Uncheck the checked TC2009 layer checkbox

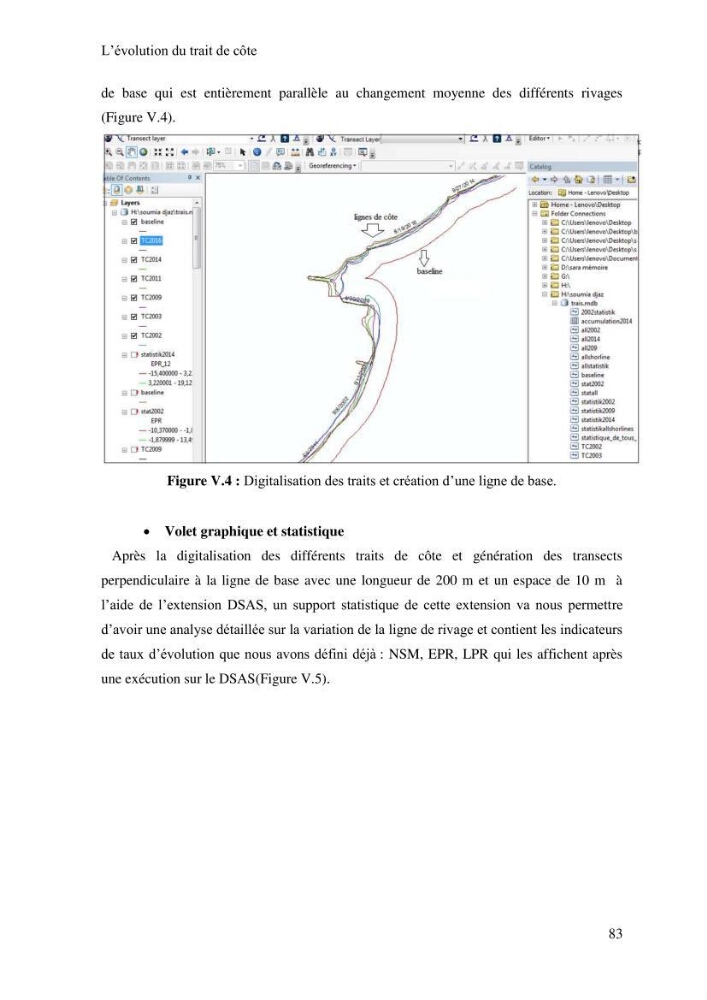[x=134, y=298]
